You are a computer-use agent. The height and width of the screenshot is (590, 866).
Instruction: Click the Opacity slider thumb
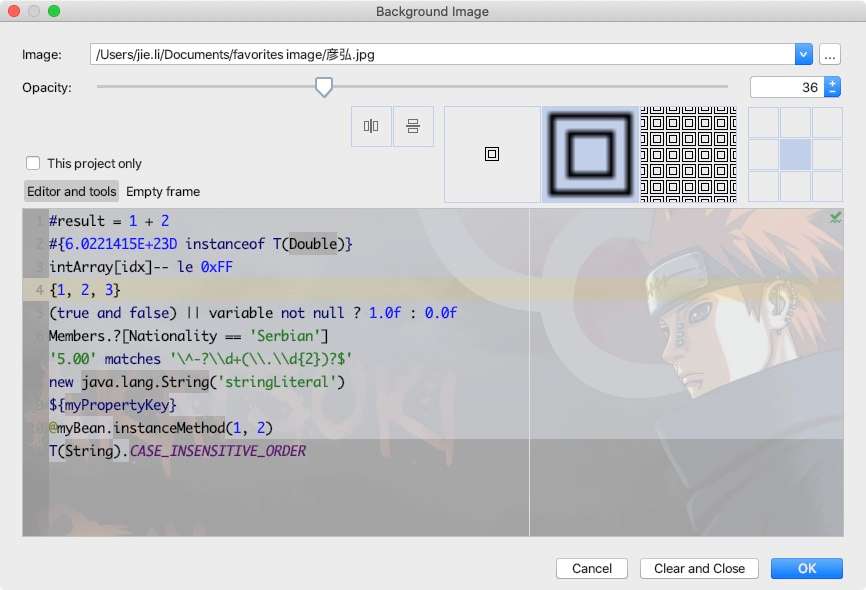pyautogui.click(x=324, y=87)
